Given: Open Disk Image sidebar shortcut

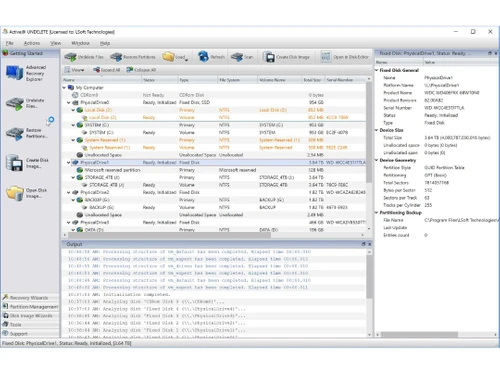Looking at the screenshot, I should click(x=27, y=193).
